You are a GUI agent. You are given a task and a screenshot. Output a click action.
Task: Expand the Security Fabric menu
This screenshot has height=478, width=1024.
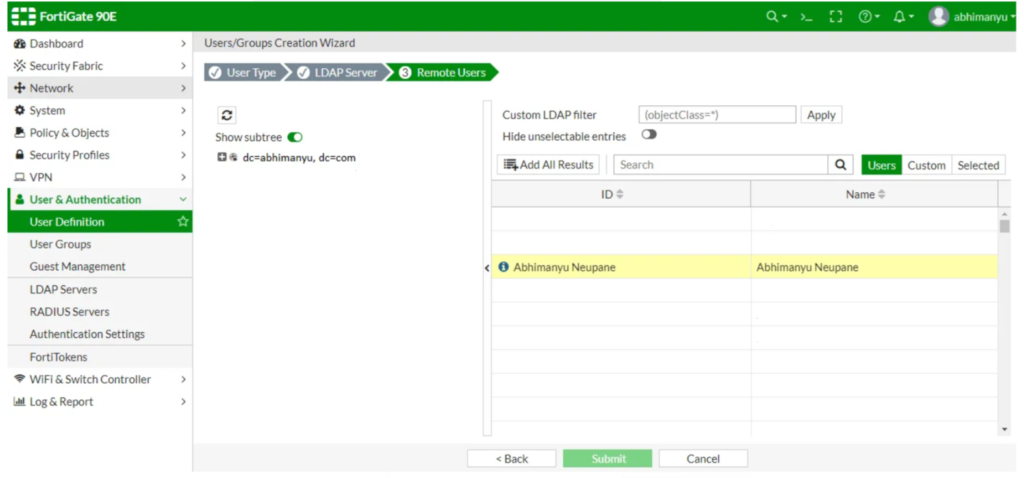(x=100, y=66)
